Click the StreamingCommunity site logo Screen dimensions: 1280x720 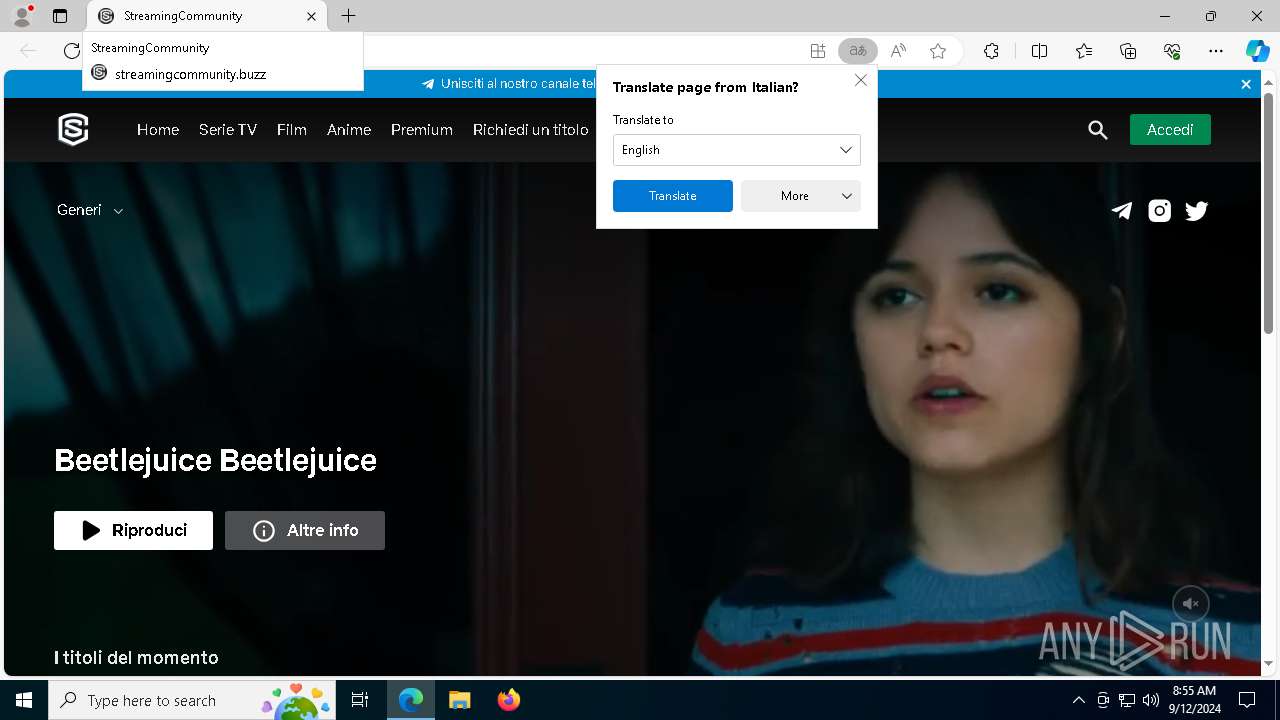(x=73, y=129)
